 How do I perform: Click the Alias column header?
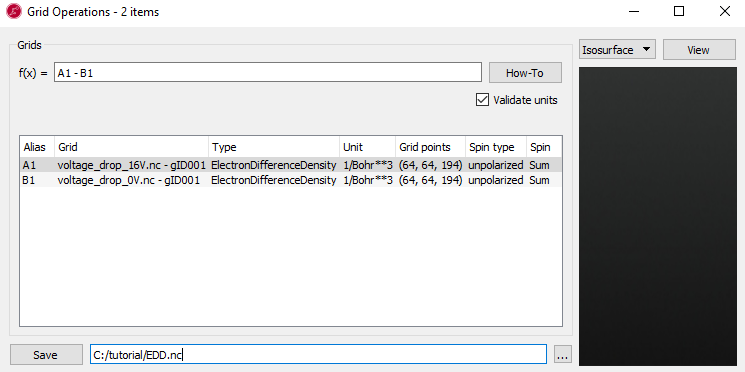[38, 147]
